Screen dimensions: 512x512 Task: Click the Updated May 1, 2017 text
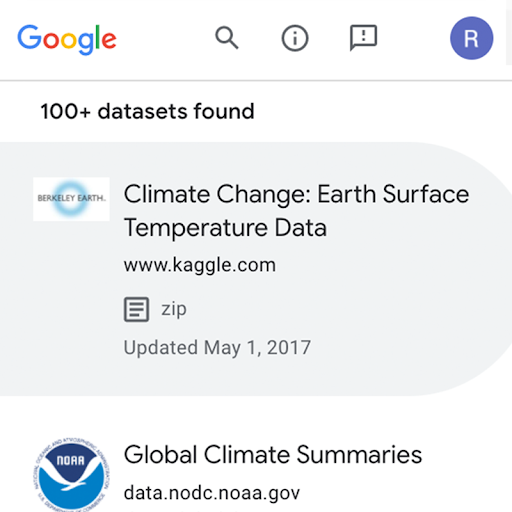pos(217,348)
